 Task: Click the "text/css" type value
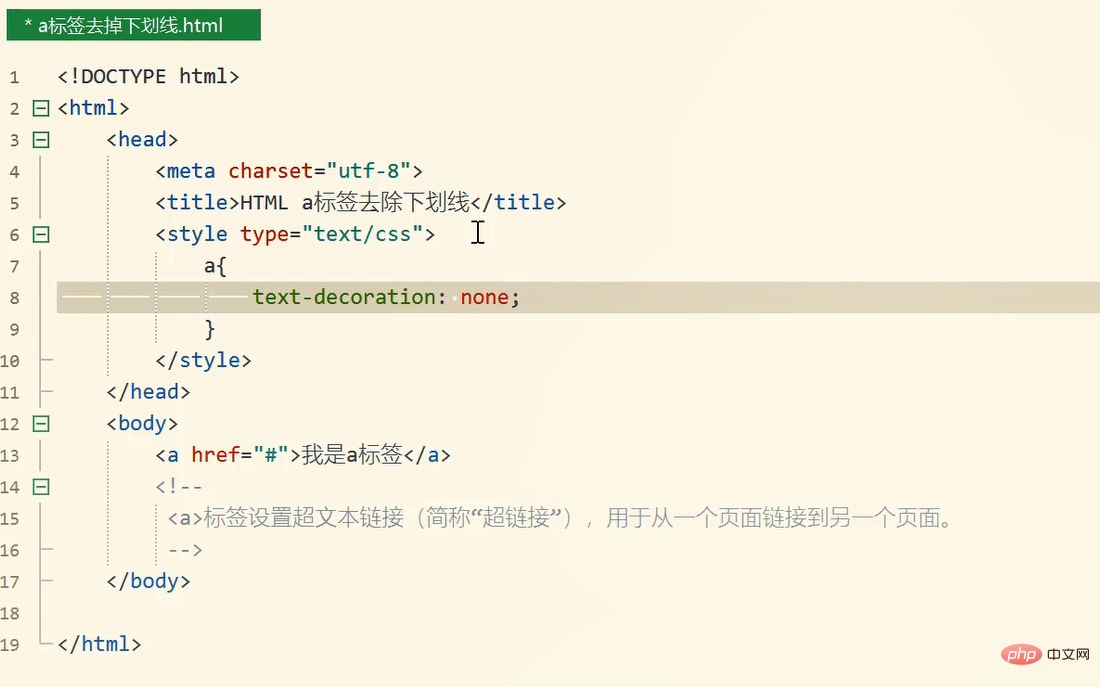click(x=363, y=234)
